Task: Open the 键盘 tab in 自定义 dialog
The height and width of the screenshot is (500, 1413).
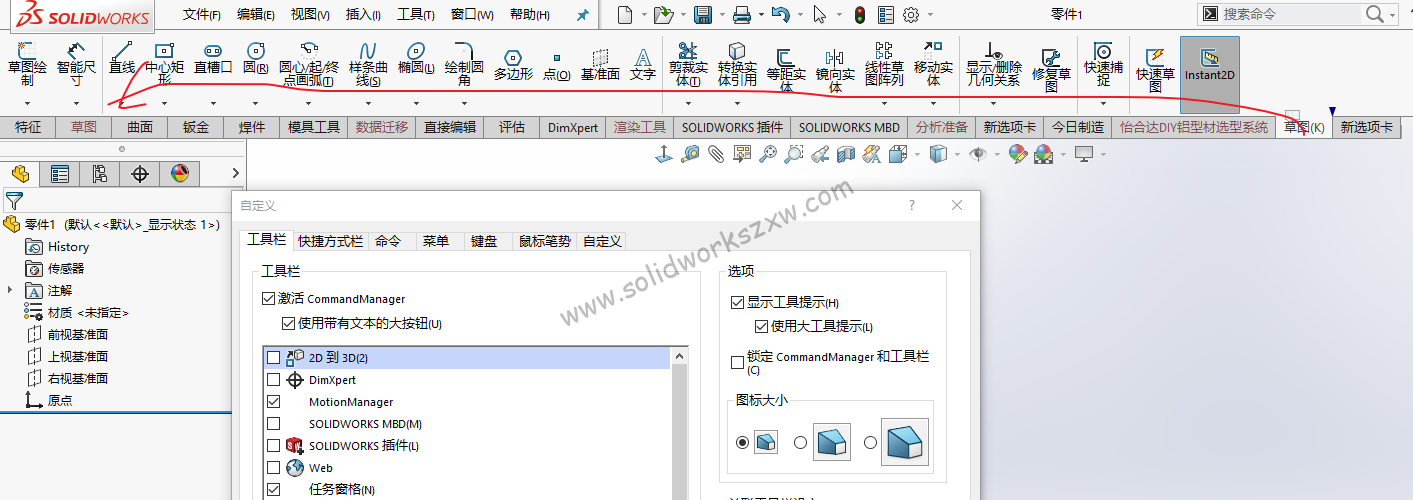Action: (484, 241)
